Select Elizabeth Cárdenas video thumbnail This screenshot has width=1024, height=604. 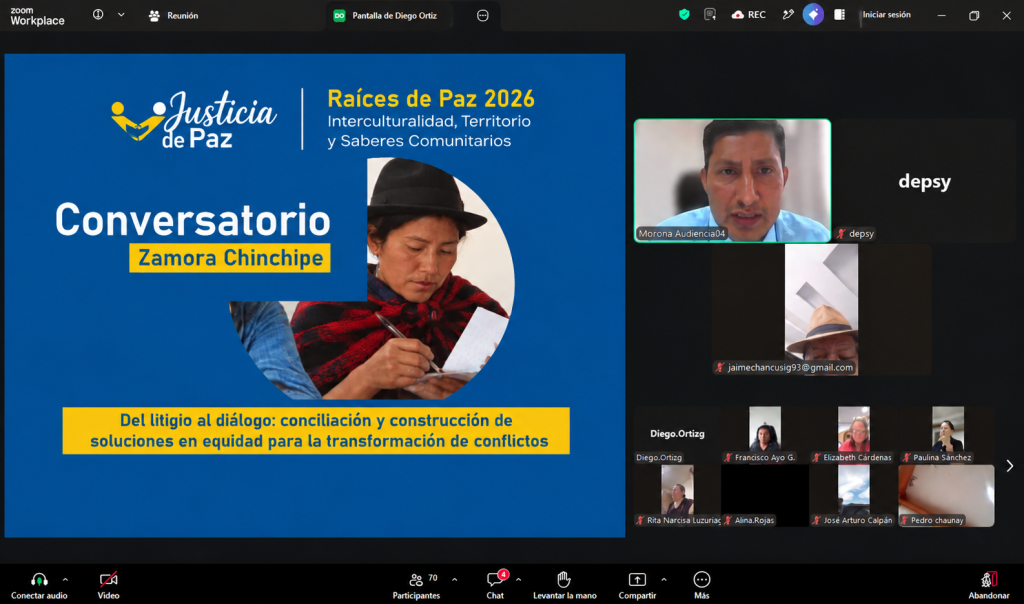pos(854,434)
